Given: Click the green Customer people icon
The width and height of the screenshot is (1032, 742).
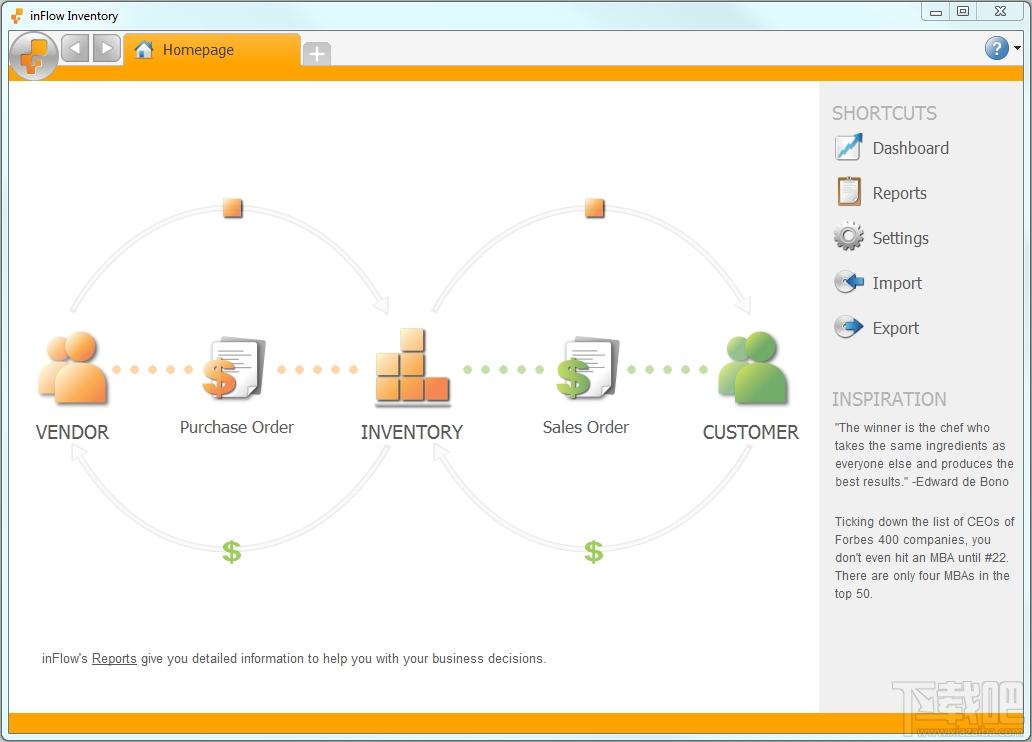Looking at the screenshot, I should (x=753, y=367).
